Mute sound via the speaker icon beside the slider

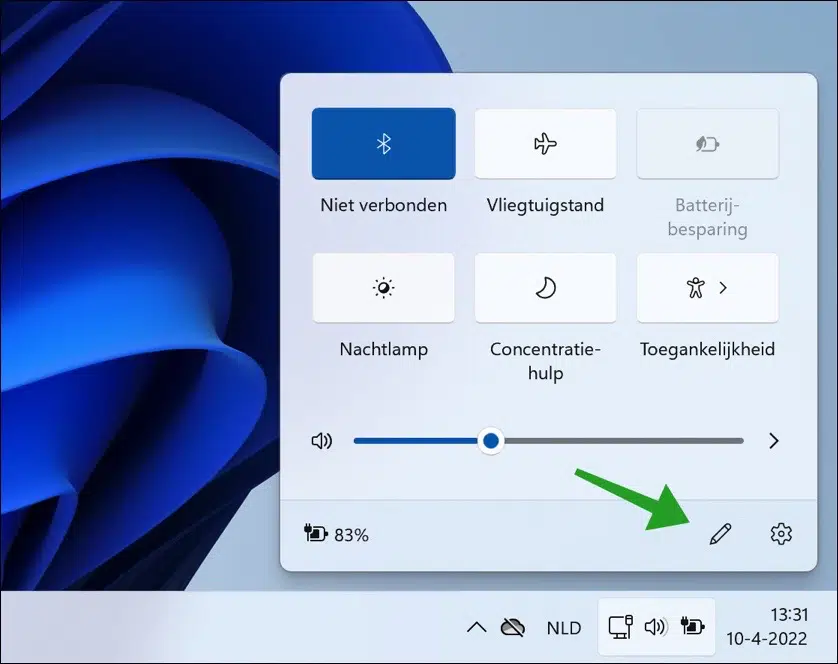pyautogui.click(x=322, y=441)
